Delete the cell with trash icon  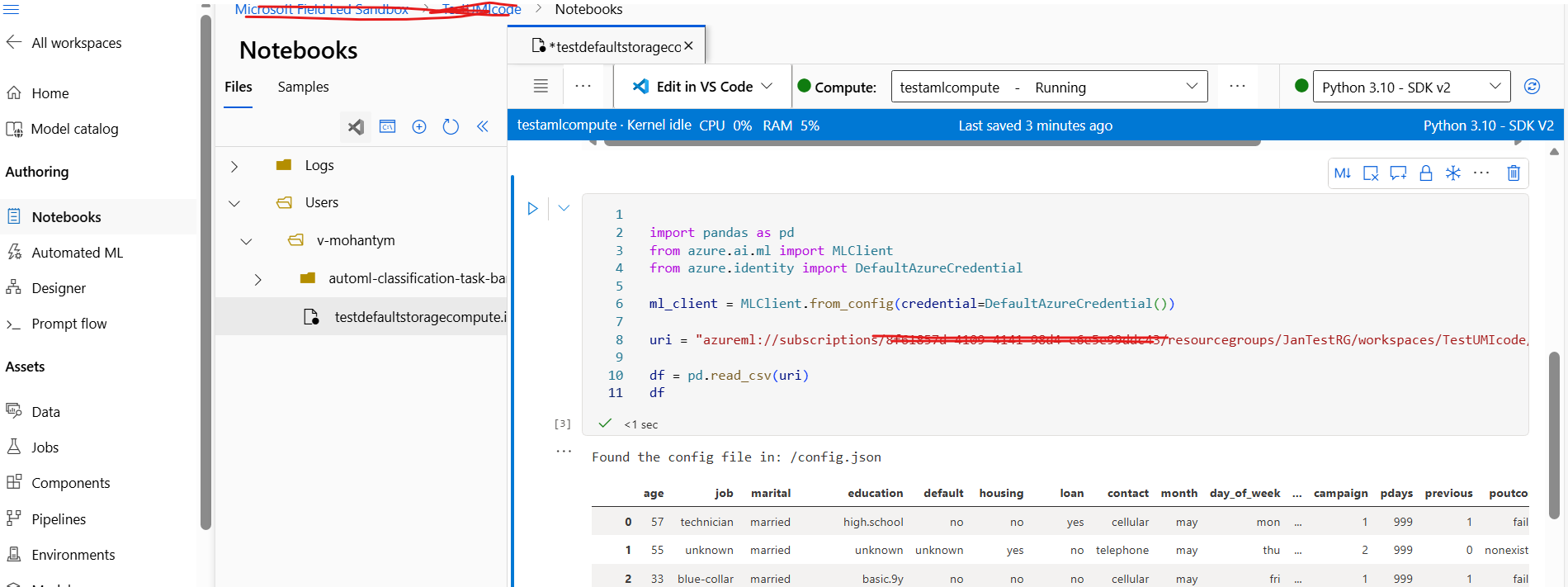[1514, 173]
